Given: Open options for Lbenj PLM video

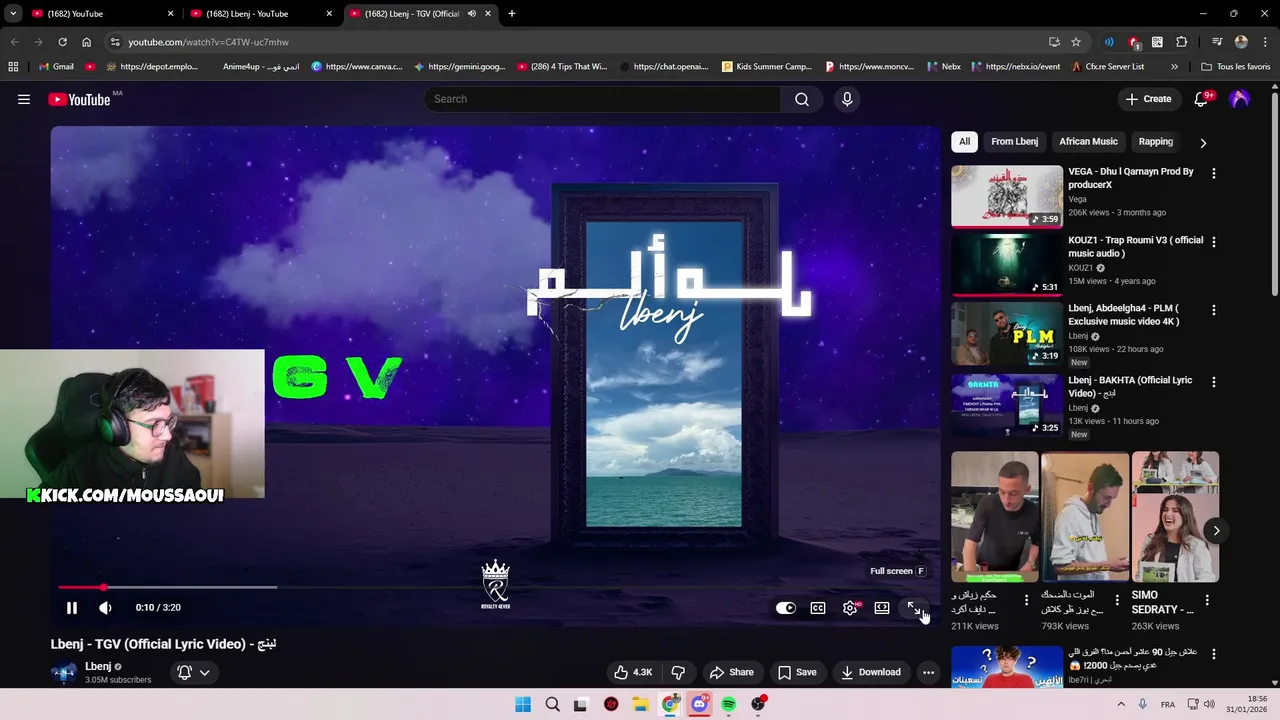Looking at the screenshot, I should click(x=1214, y=310).
